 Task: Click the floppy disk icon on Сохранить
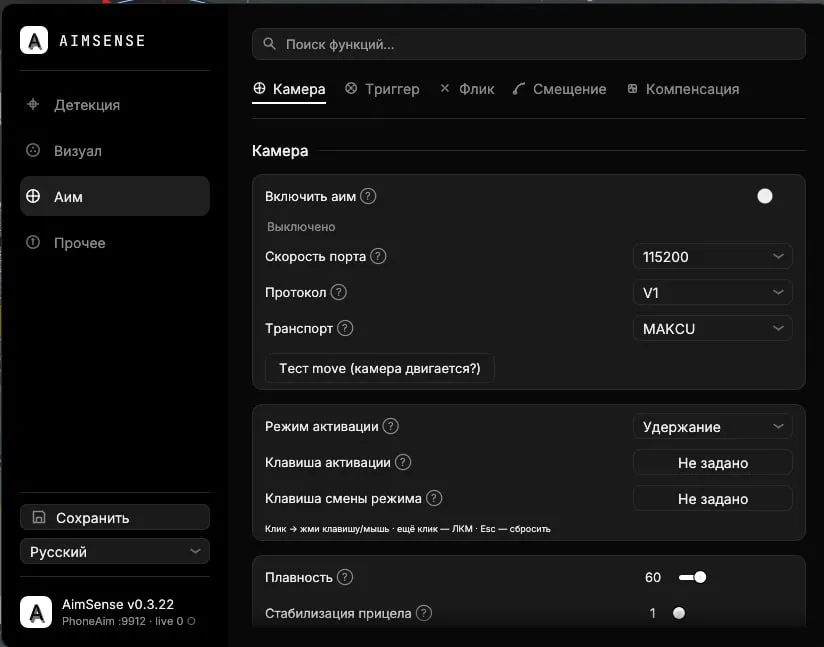click(x=39, y=517)
